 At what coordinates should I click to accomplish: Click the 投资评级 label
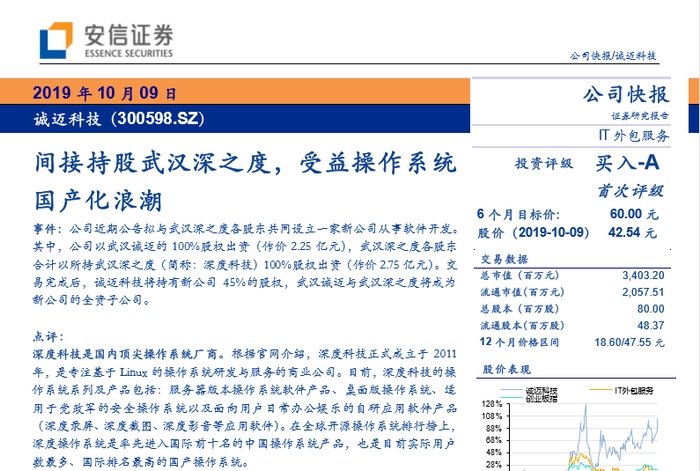(544, 163)
